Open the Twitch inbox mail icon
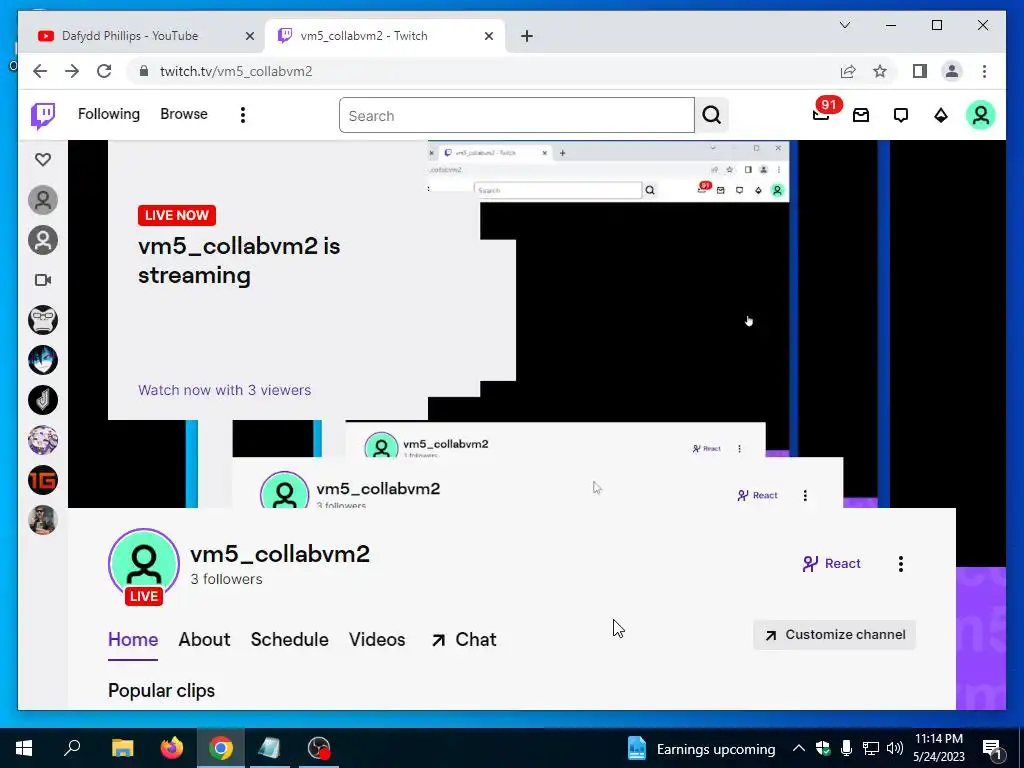 pyautogui.click(x=861, y=116)
